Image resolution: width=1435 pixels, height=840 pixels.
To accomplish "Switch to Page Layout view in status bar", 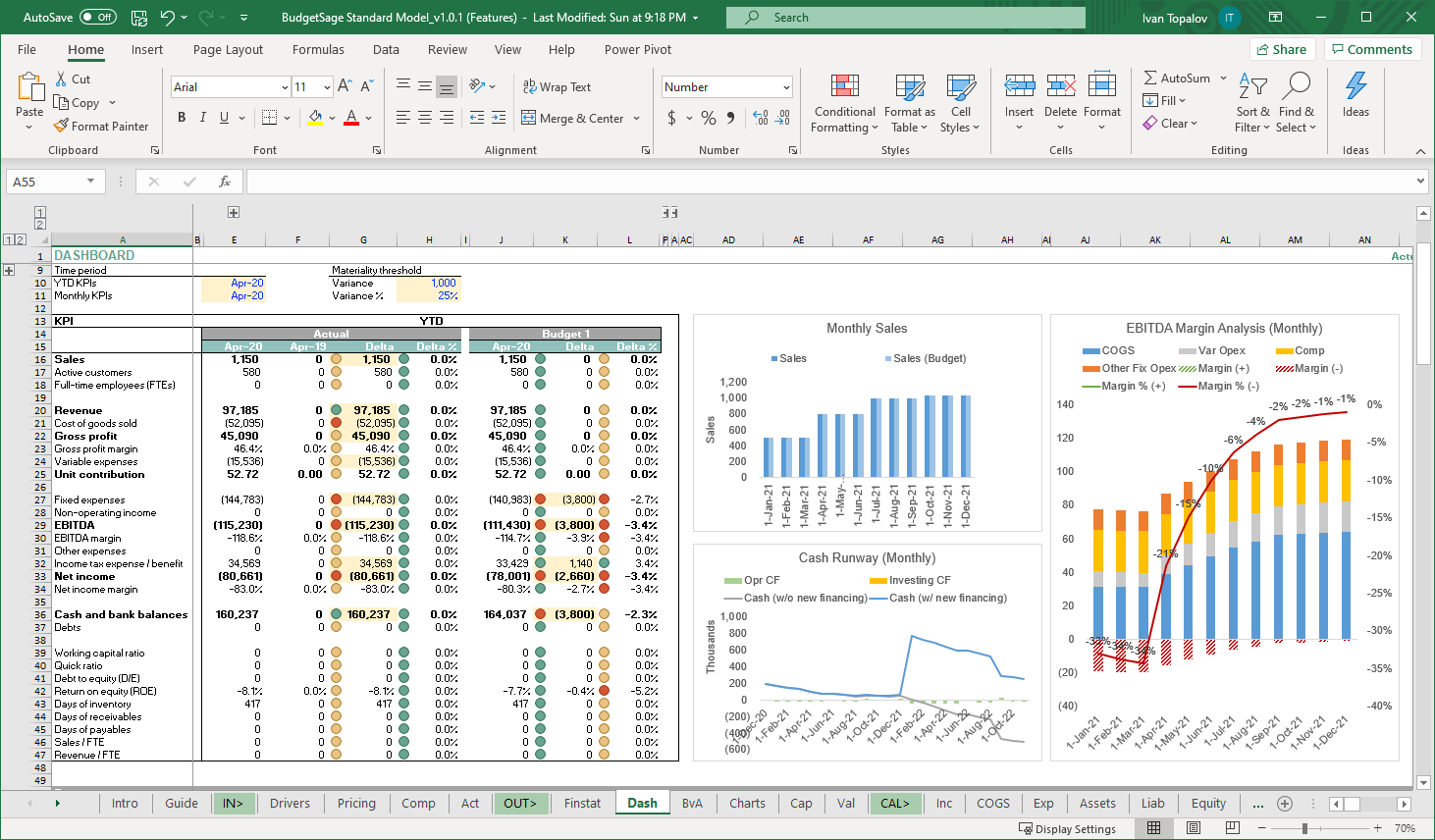I will point(1193,828).
